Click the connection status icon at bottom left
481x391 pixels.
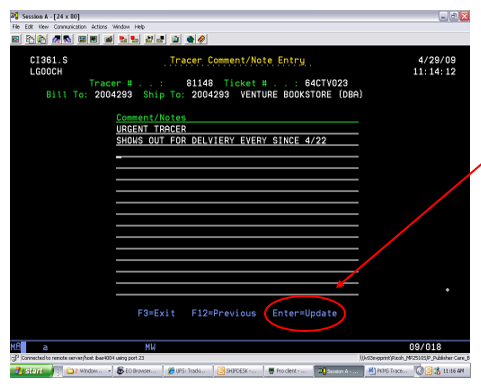pos(15,358)
